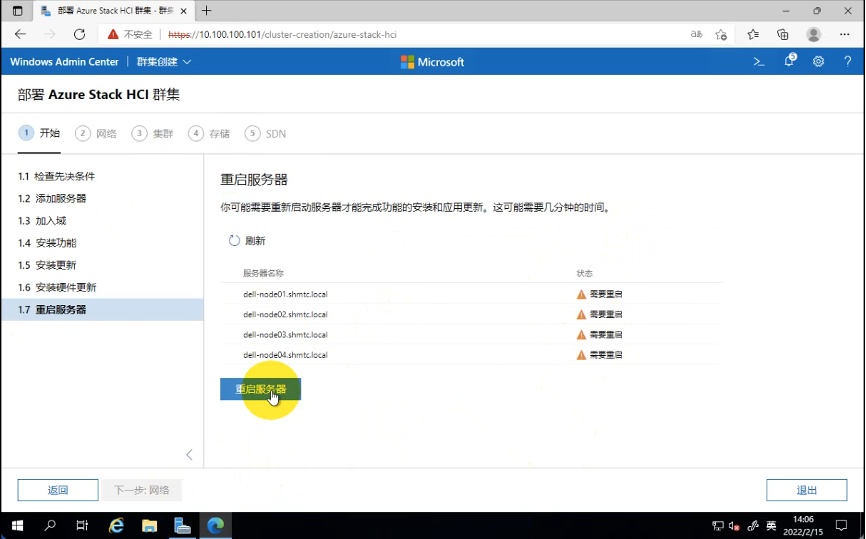
Task: Select the dell-node04.shmtc.local row
Action: click(472, 355)
